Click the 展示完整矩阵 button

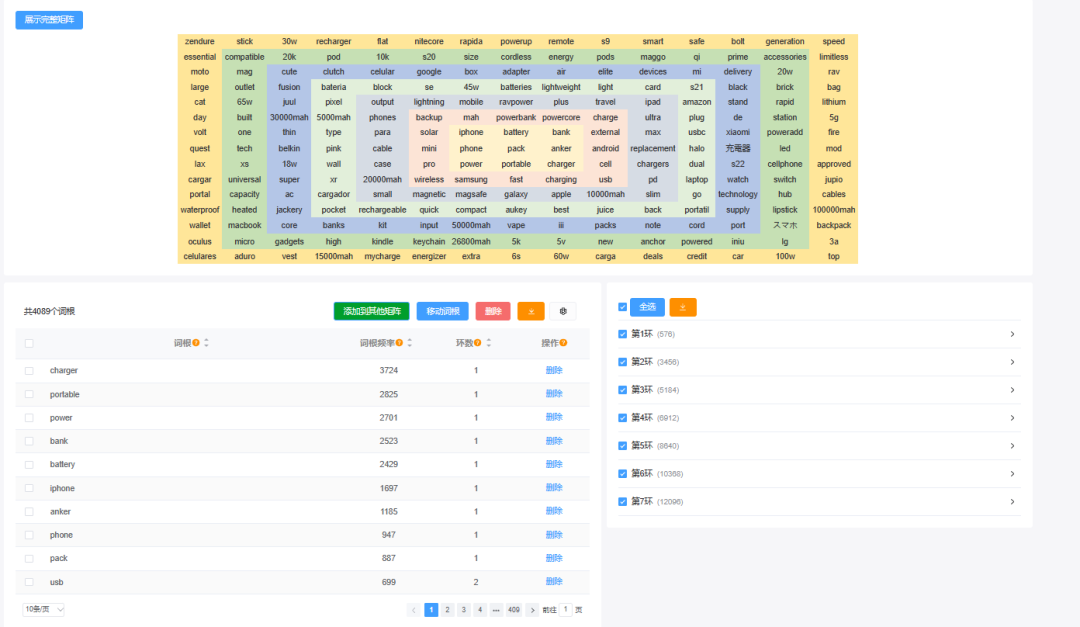pyautogui.click(x=49, y=20)
